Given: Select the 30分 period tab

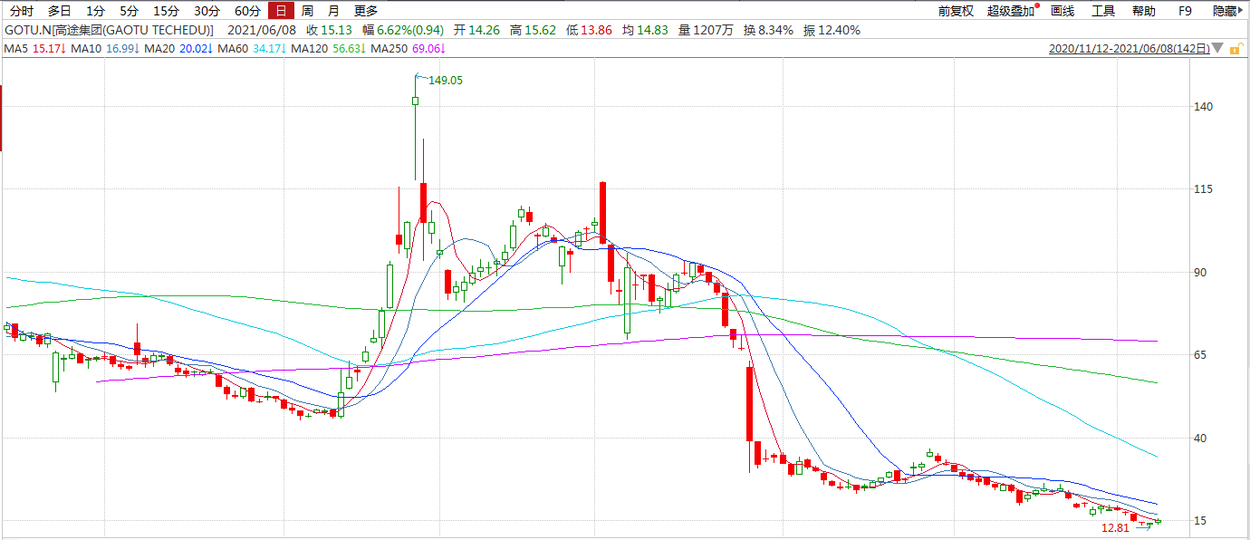Looking at the screenshot, I should tap(207, 11).
